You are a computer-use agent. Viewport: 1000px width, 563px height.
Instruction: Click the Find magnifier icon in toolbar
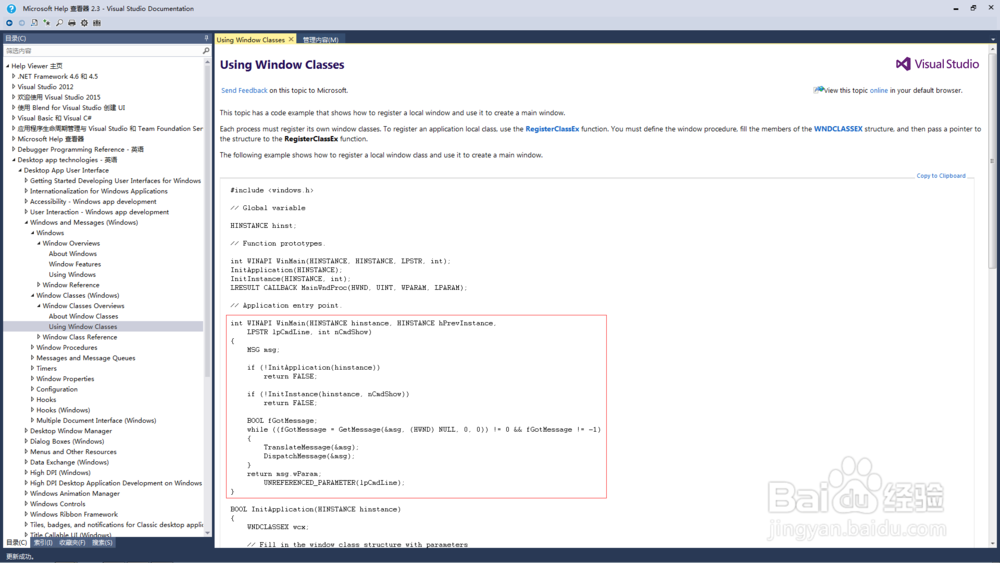tap(59, 23)
